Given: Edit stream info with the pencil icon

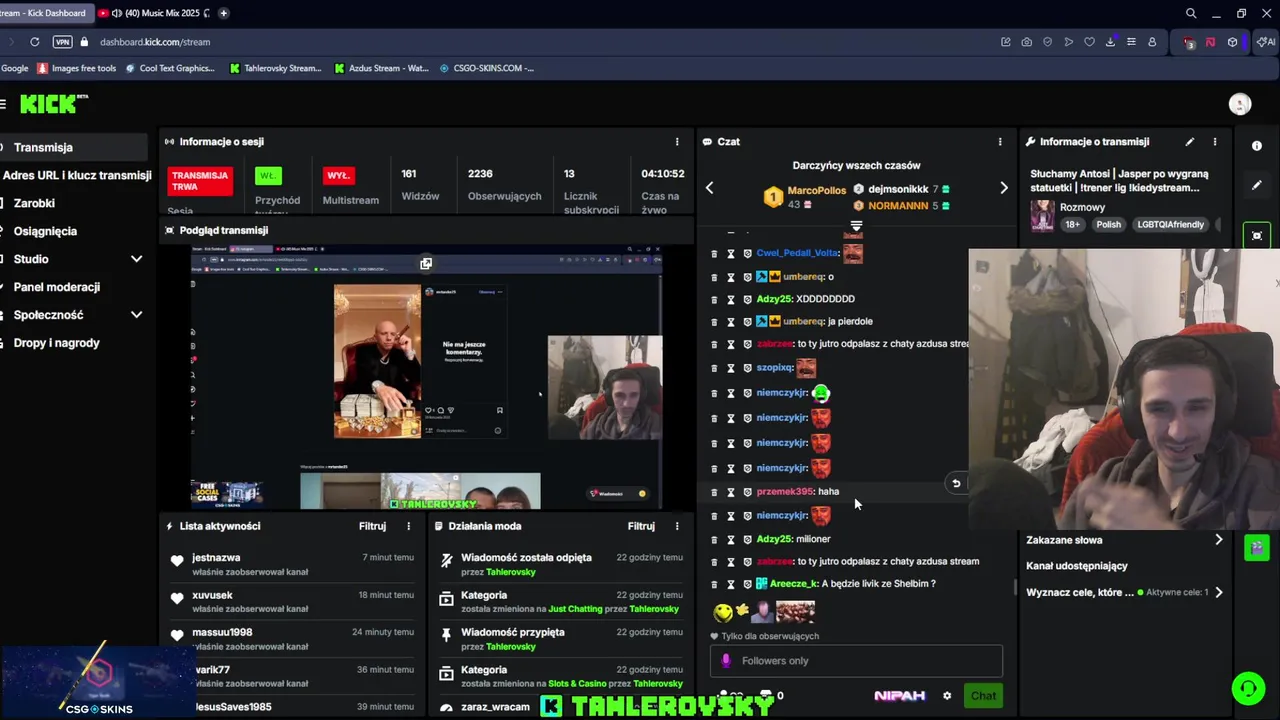Looking at the screenshot, I should point(1190,142).
